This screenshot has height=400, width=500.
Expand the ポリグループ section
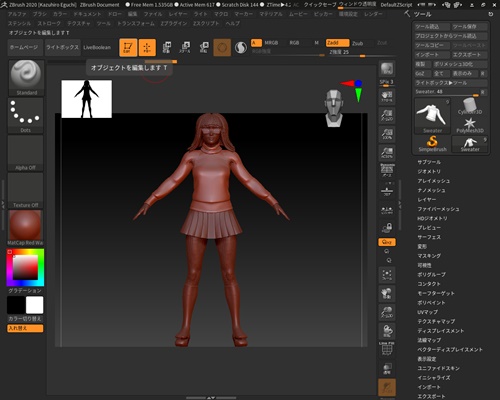coord(431,274)
